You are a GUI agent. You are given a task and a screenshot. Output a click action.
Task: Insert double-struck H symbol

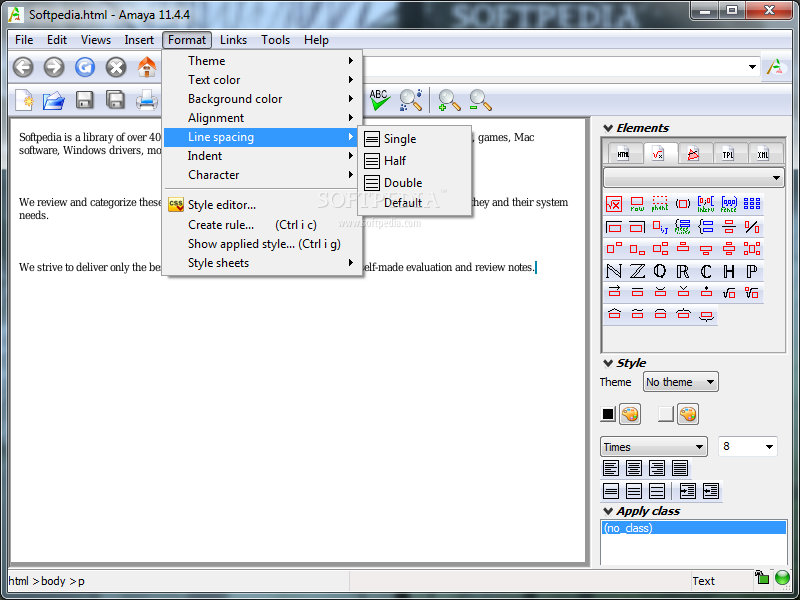pyautogui.click(x=729, y=271)
